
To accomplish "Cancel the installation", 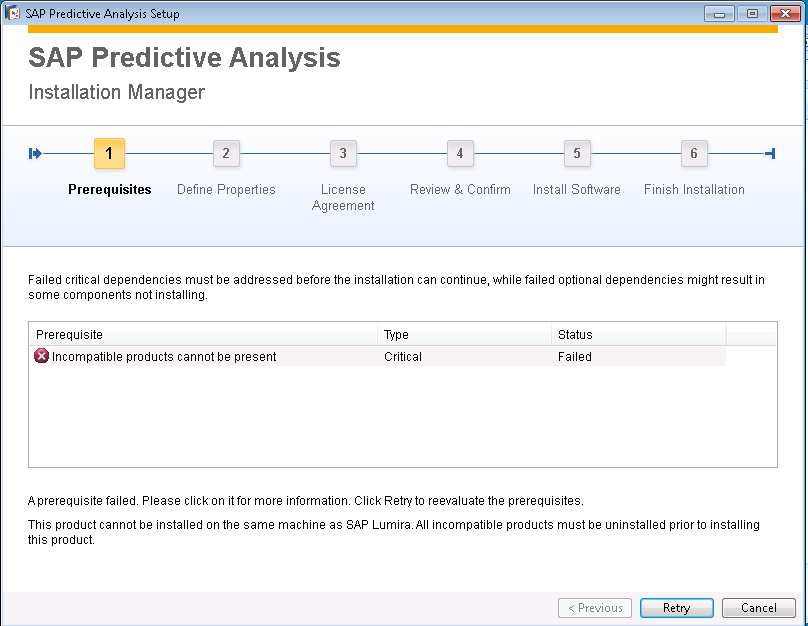I will (x=758, y=608).
